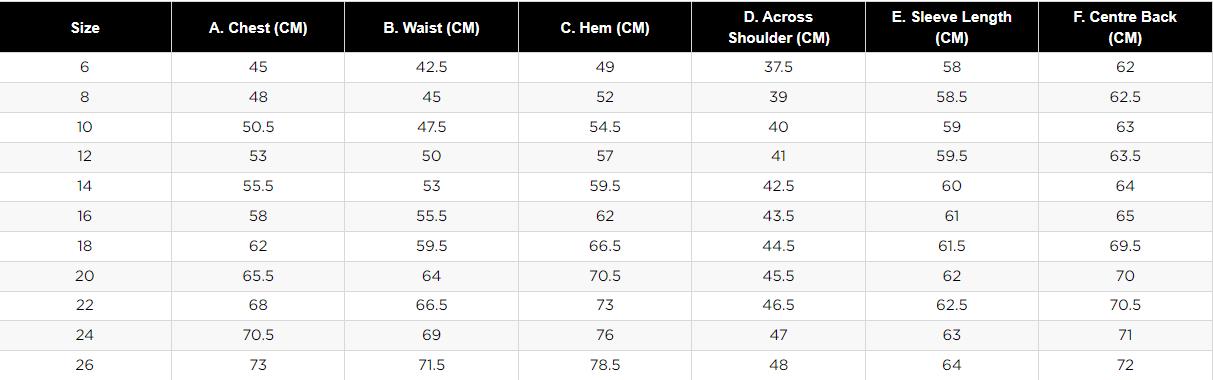The image size is (1213, 380).
Task: Click the Size column header
Action: pos(85,28)
